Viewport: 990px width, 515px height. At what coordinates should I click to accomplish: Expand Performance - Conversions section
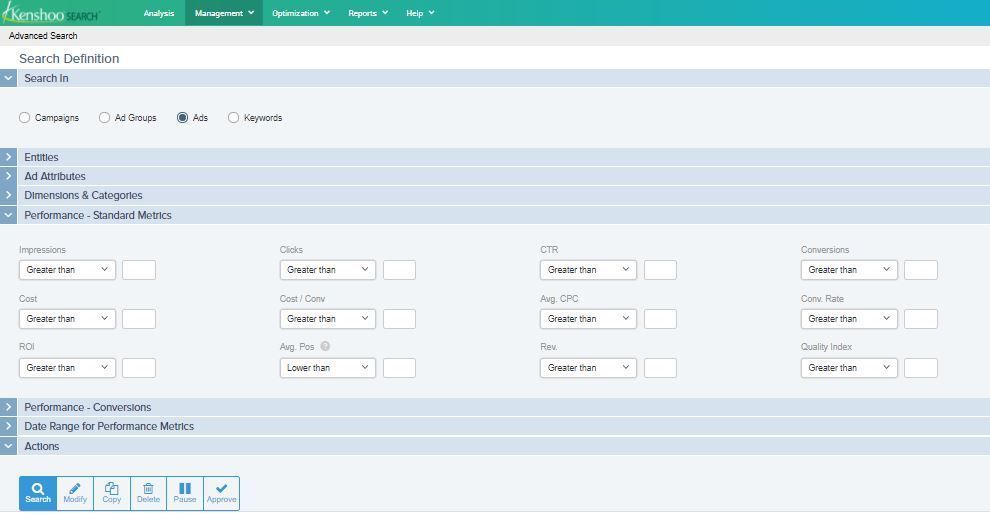pos(8,407)
